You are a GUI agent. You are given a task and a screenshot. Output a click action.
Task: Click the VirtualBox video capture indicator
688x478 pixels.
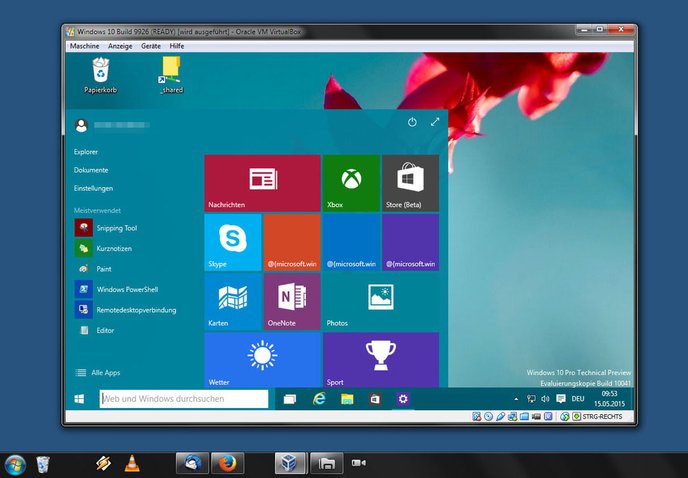(536, 417)
